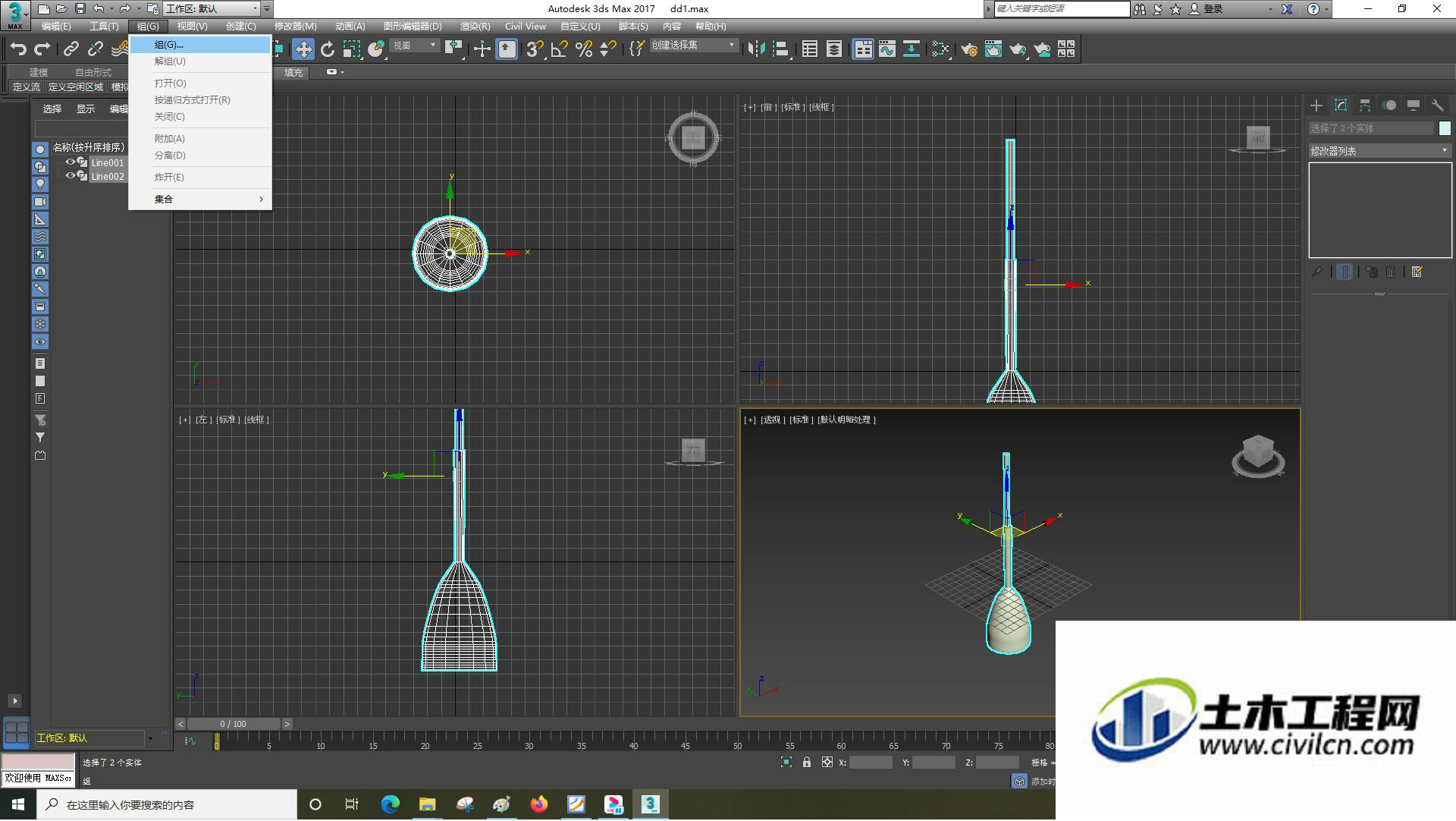Click the next frame arrow on the time slider
1456x821 pixels.
pyautogui.click(x=287, y=724)
